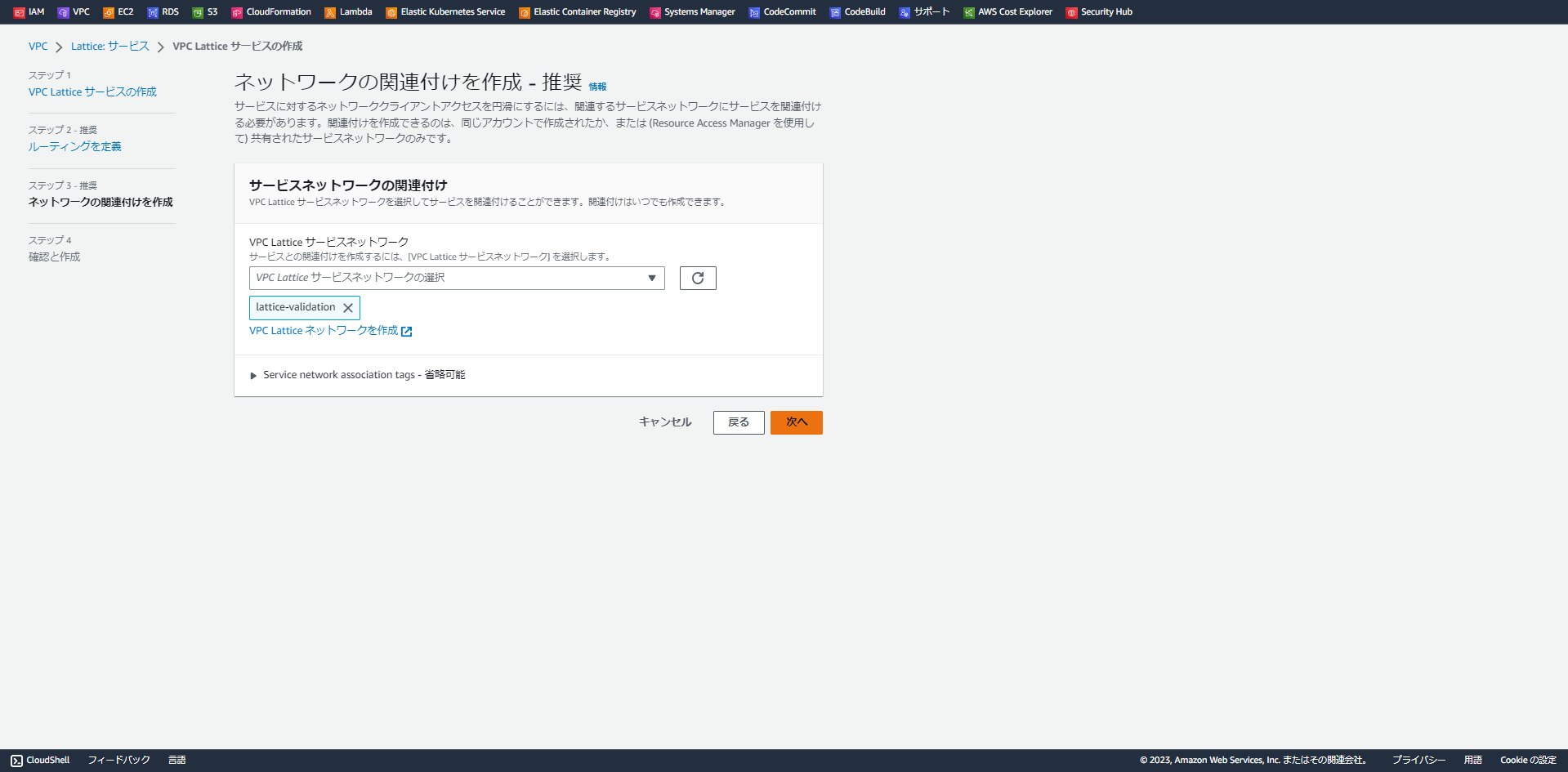Click the VPC Lattice サービスの作成 breadcrumb text
Image resolution: width=1568 pixels, height=772 pixels.
point(238,47)
